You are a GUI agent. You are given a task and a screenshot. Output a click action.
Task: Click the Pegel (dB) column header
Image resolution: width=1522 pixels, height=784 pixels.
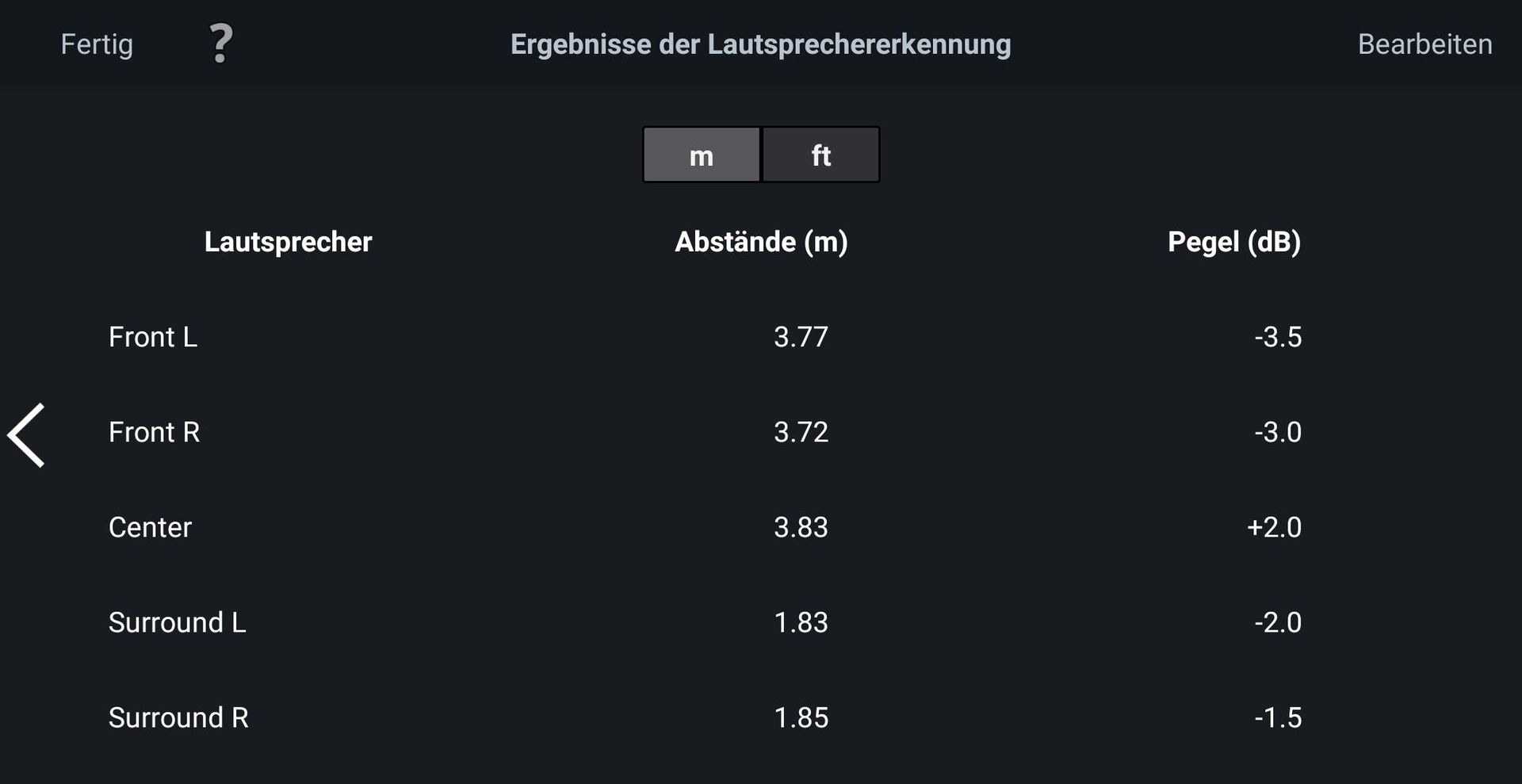(1234, 242)
